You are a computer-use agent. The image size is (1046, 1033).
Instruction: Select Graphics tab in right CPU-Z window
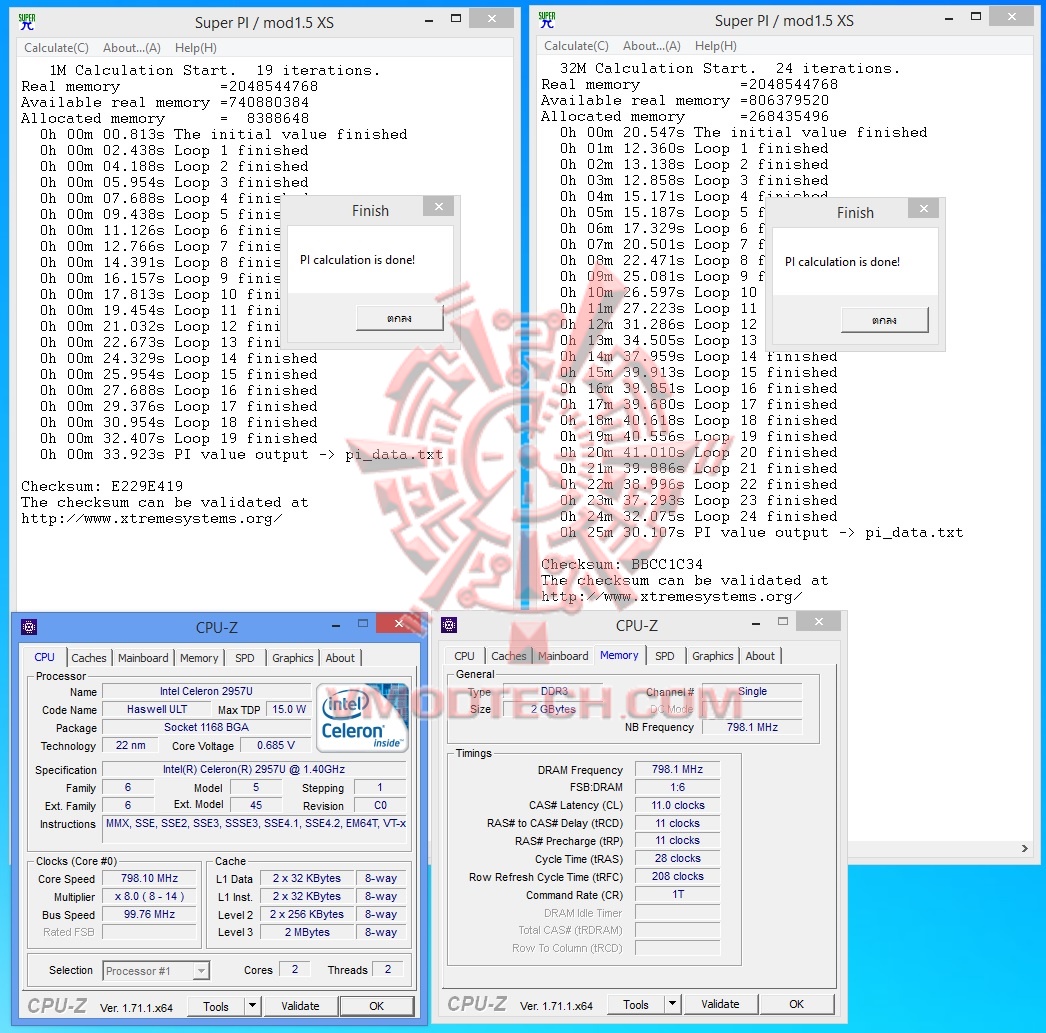(x=712, y=656)
